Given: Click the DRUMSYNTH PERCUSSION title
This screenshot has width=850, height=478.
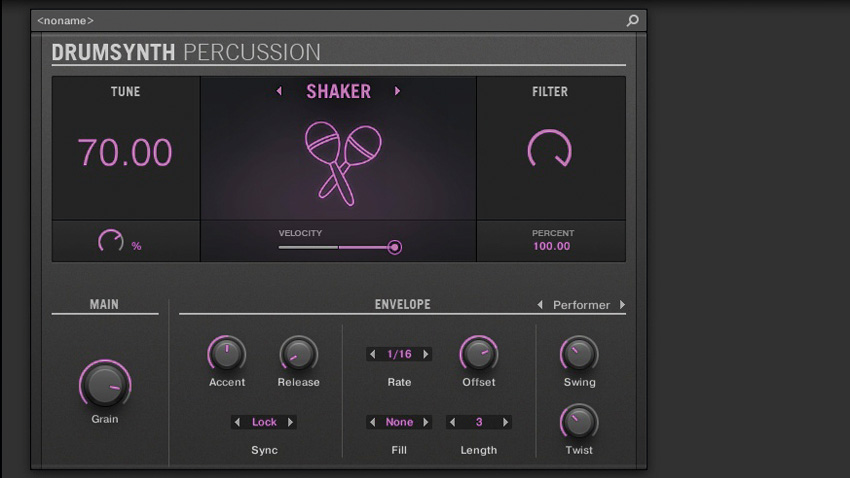Looking at the screenshot, I should 186,53.
